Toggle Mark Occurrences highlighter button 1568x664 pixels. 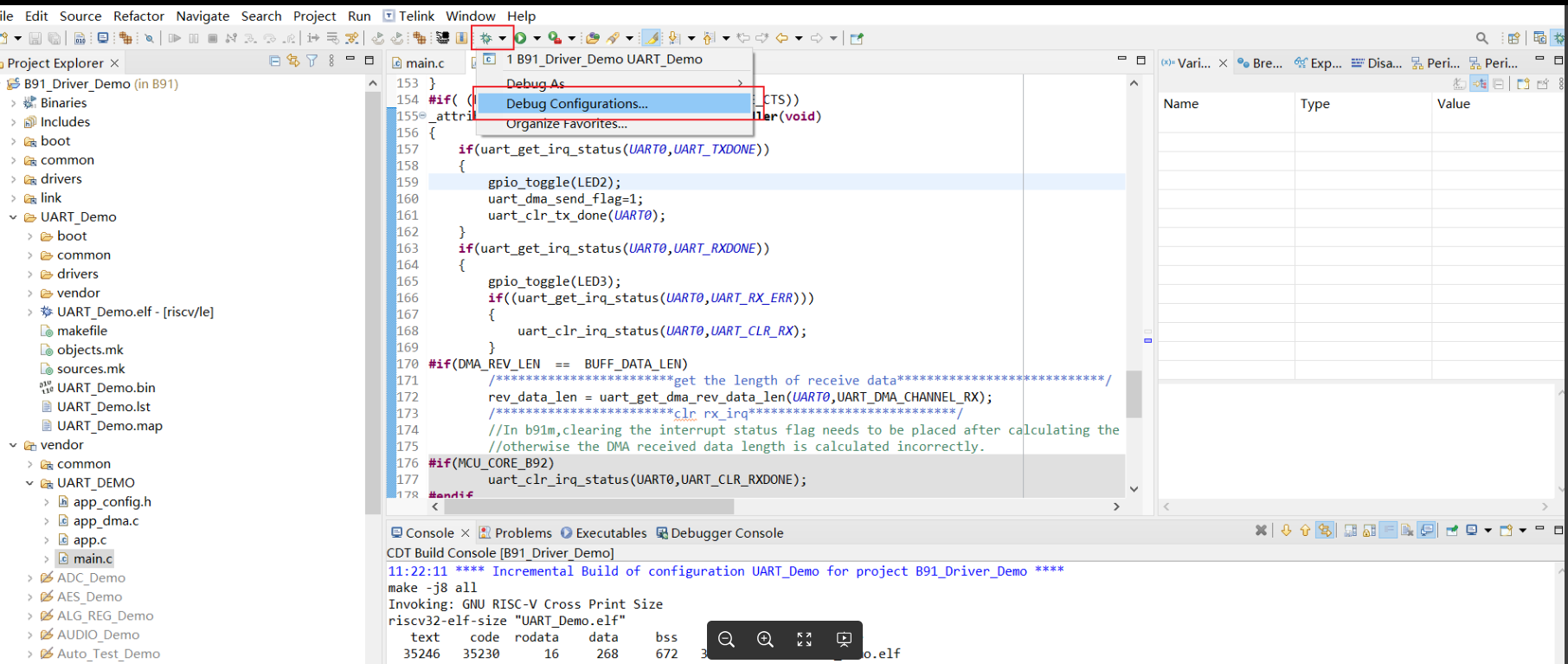coord(652,38)
